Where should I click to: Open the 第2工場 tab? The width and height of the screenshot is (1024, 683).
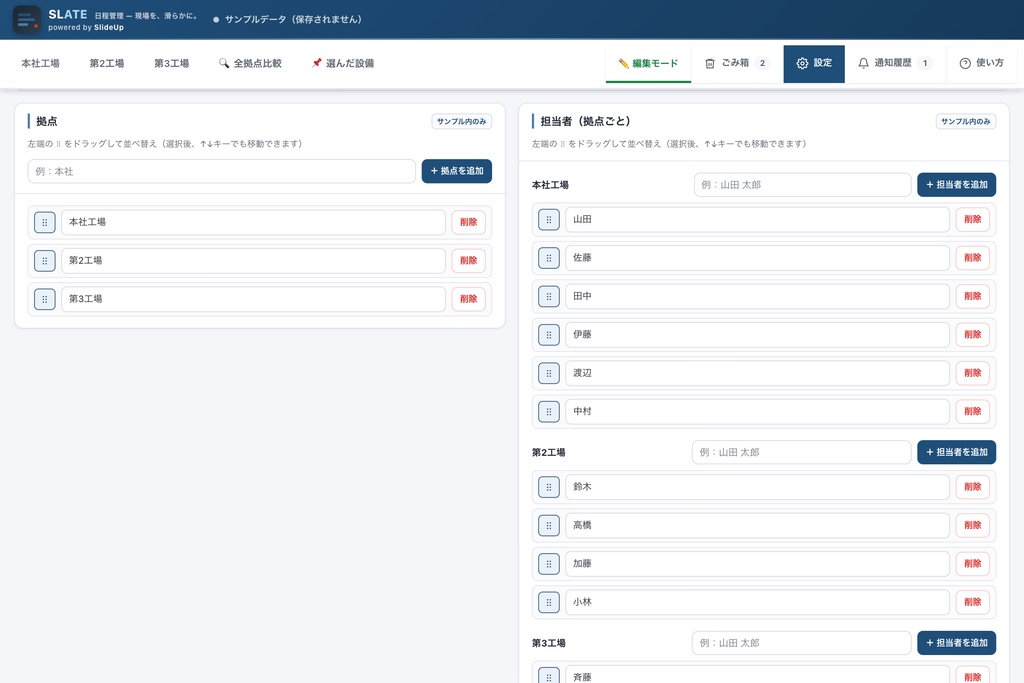[x=106, y=63]
